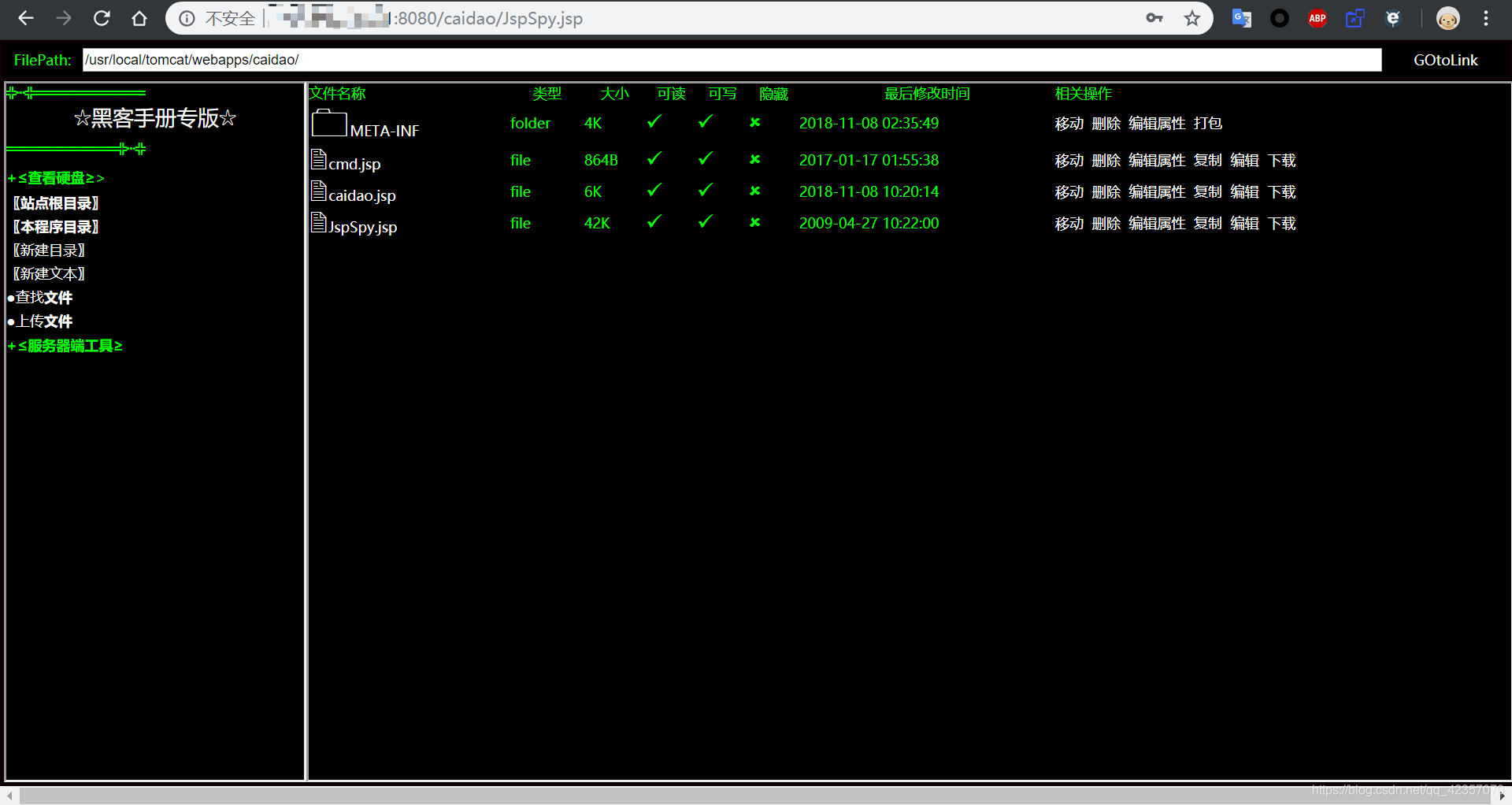
Task: Bookmark this page with the star
Action: (1192, 18)
